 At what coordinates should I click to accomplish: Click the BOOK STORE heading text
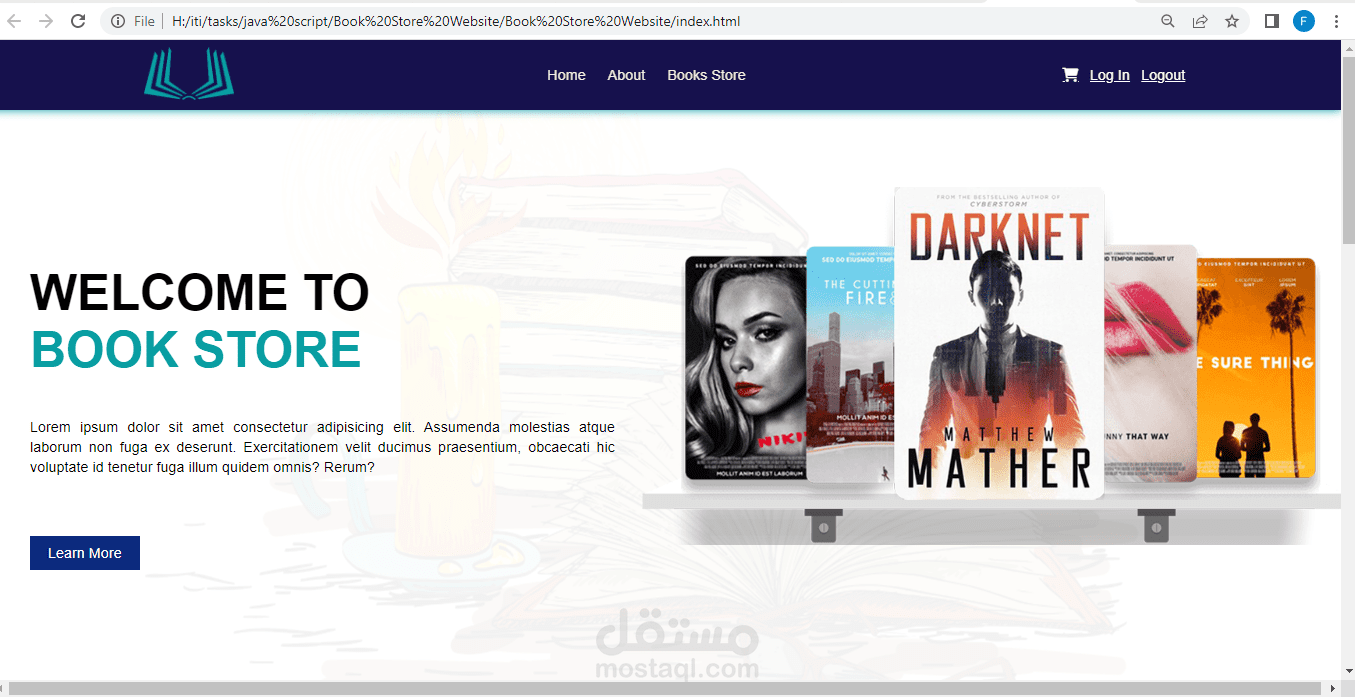tap(196, 349)
